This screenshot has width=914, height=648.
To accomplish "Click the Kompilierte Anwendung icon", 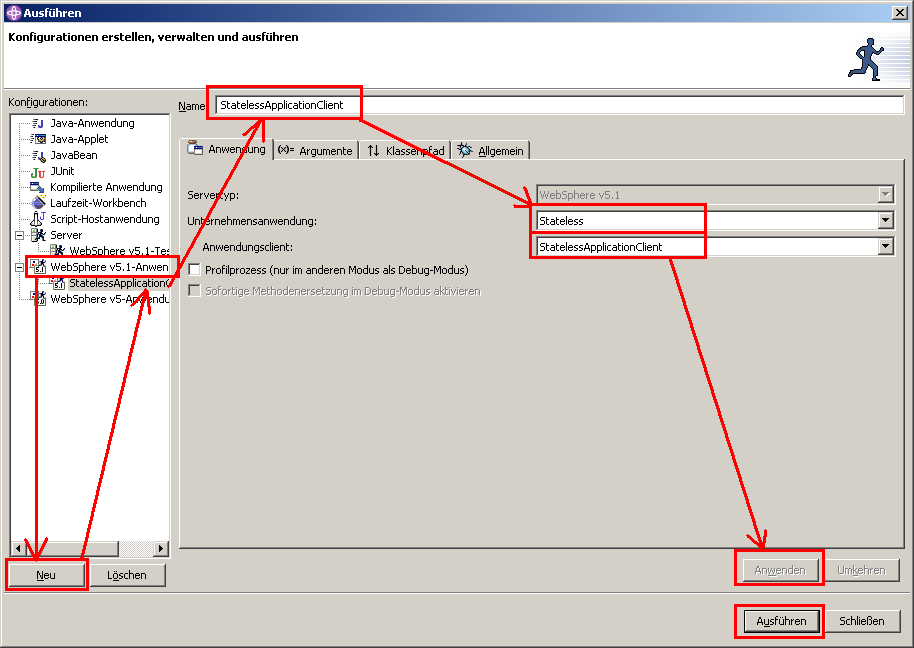I will coord(38,187).
